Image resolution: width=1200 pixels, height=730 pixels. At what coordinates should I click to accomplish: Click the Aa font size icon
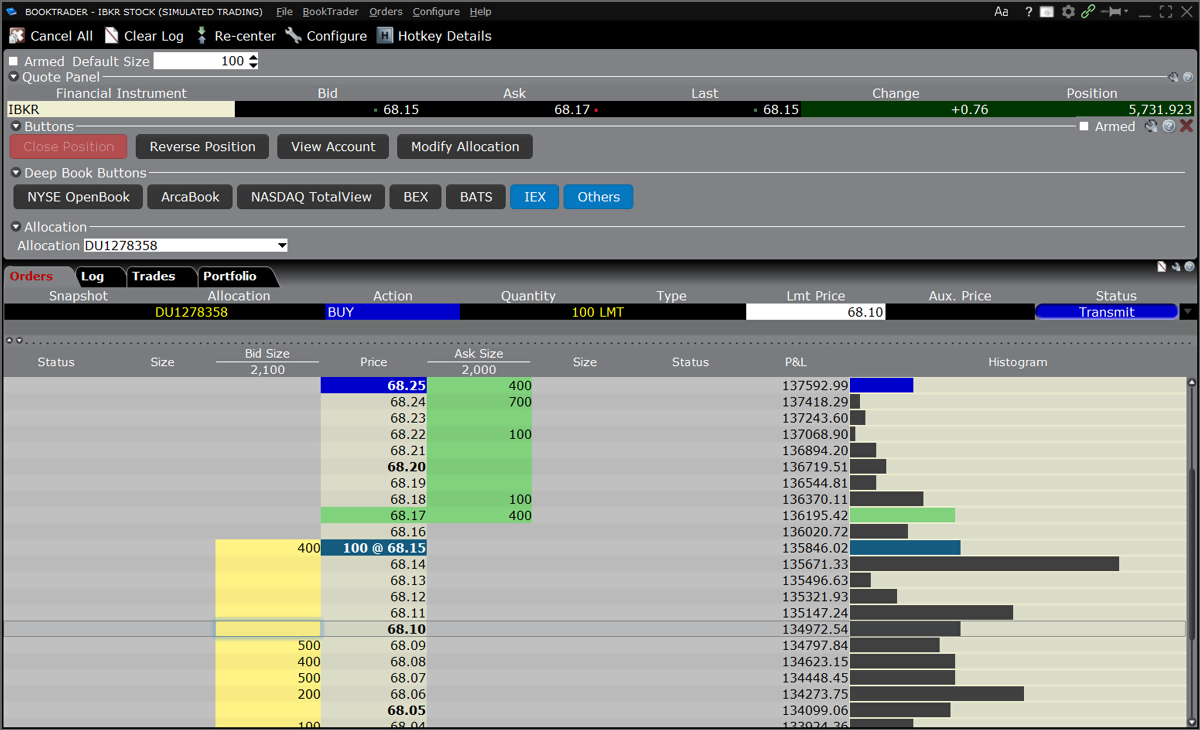[1001, 11]
